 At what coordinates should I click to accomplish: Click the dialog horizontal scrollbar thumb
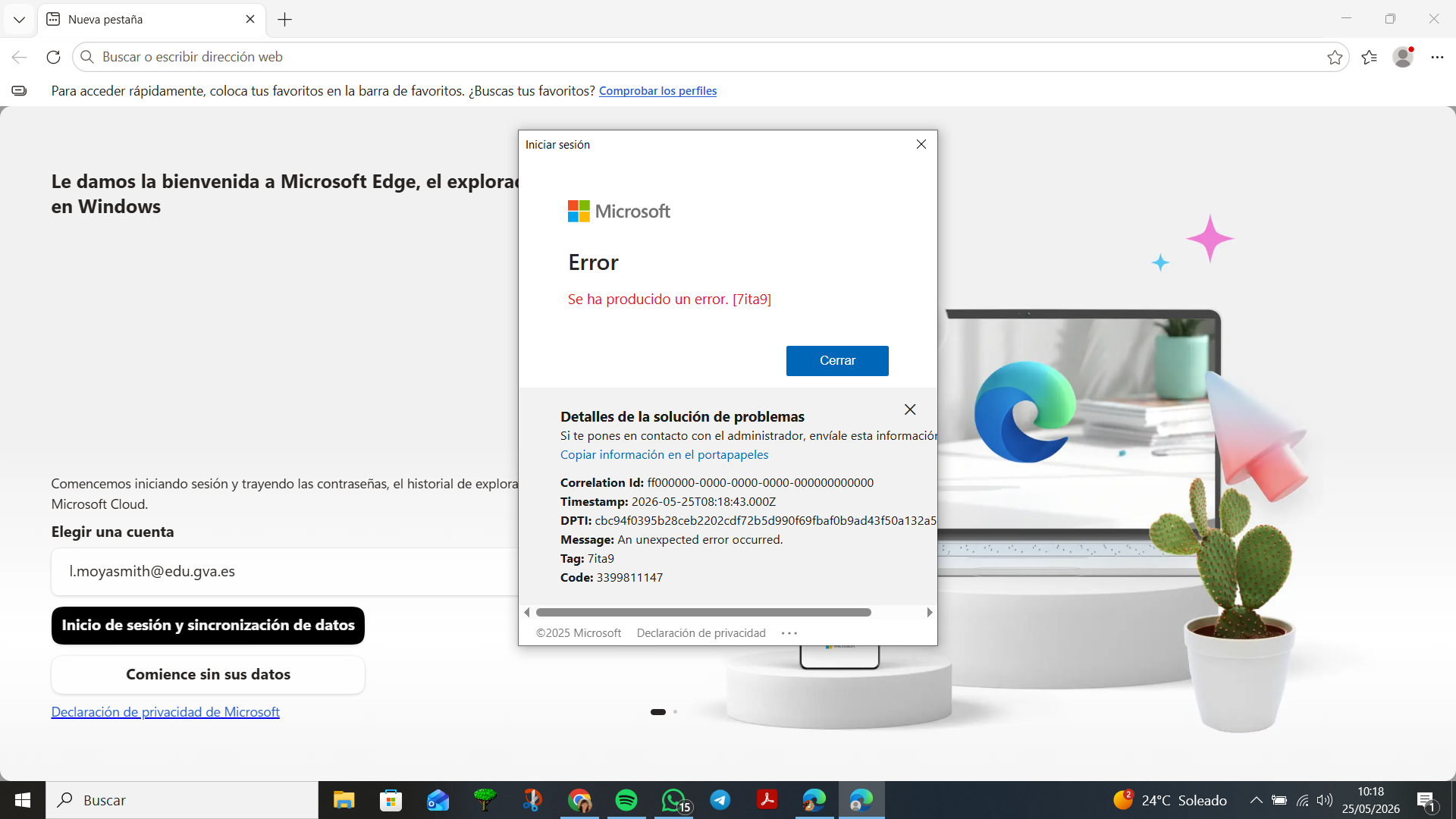coord(704,612)
